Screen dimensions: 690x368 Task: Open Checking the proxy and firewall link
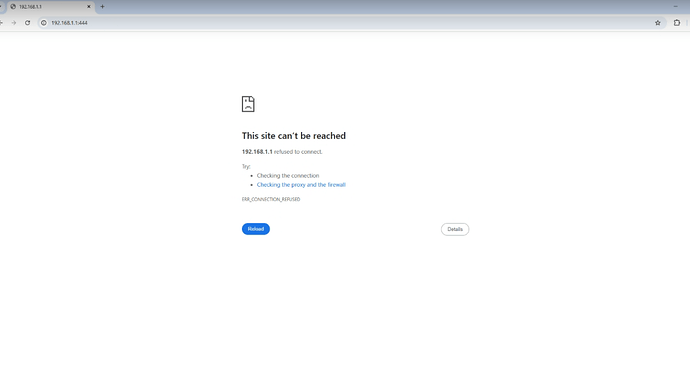tap(301, 185)
